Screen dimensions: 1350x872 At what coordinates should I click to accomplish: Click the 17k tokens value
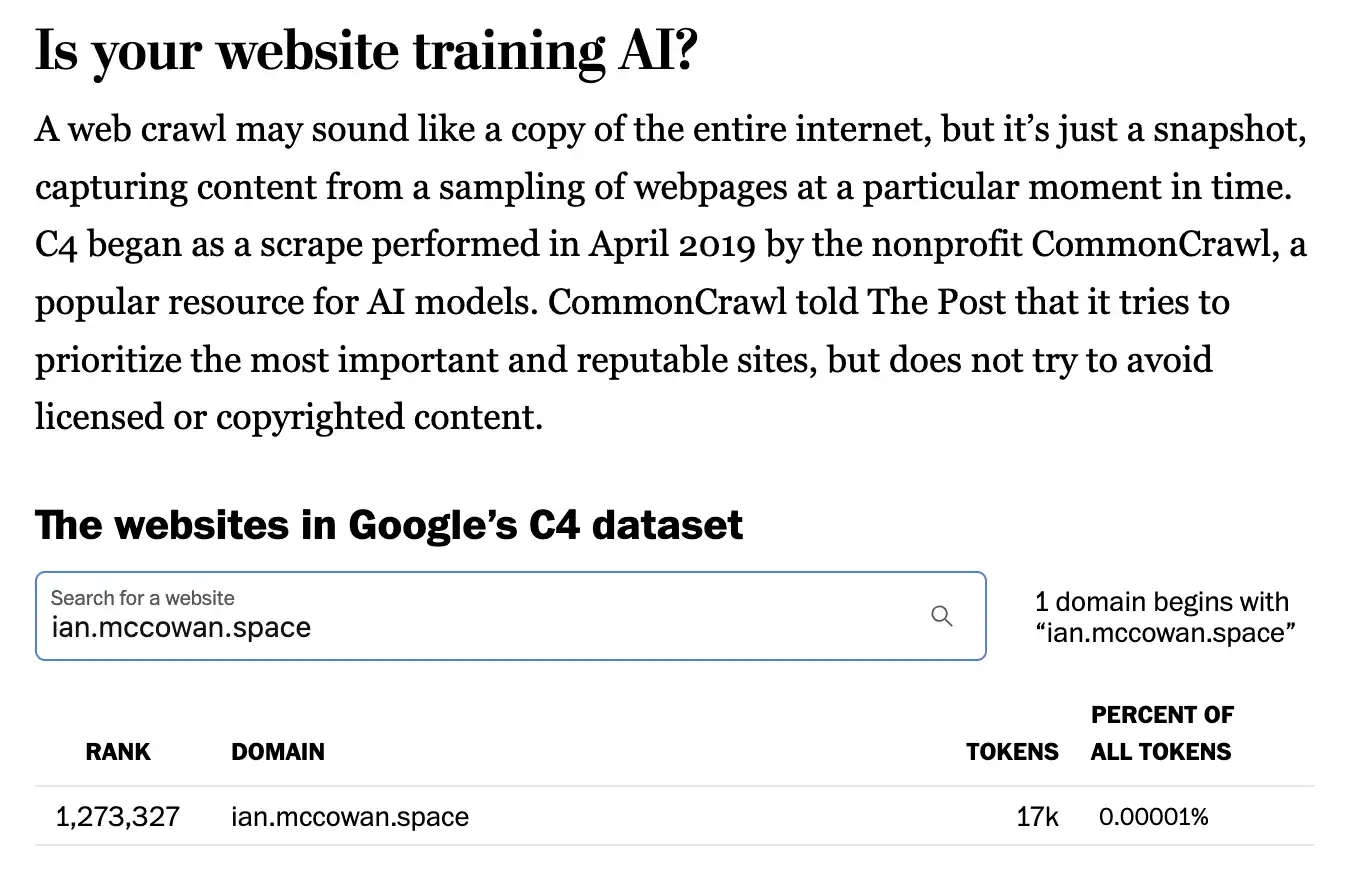pos(1038,817)
